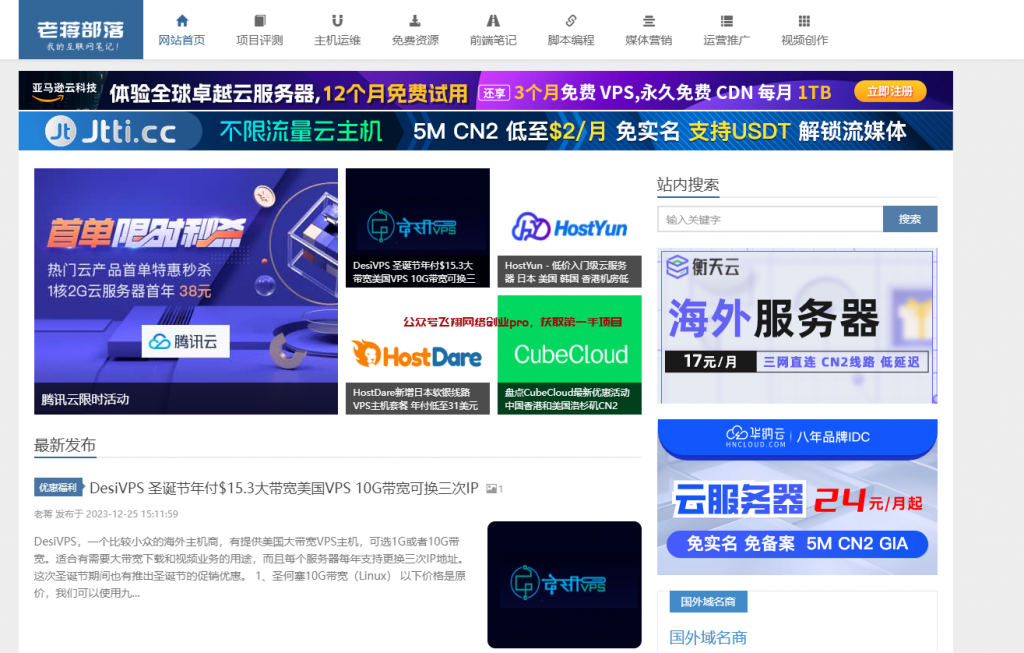Screen dimensions: 1024x653
Task: Open the 腾讯云限时活动 featured slide
Action: tap(186, 290)
